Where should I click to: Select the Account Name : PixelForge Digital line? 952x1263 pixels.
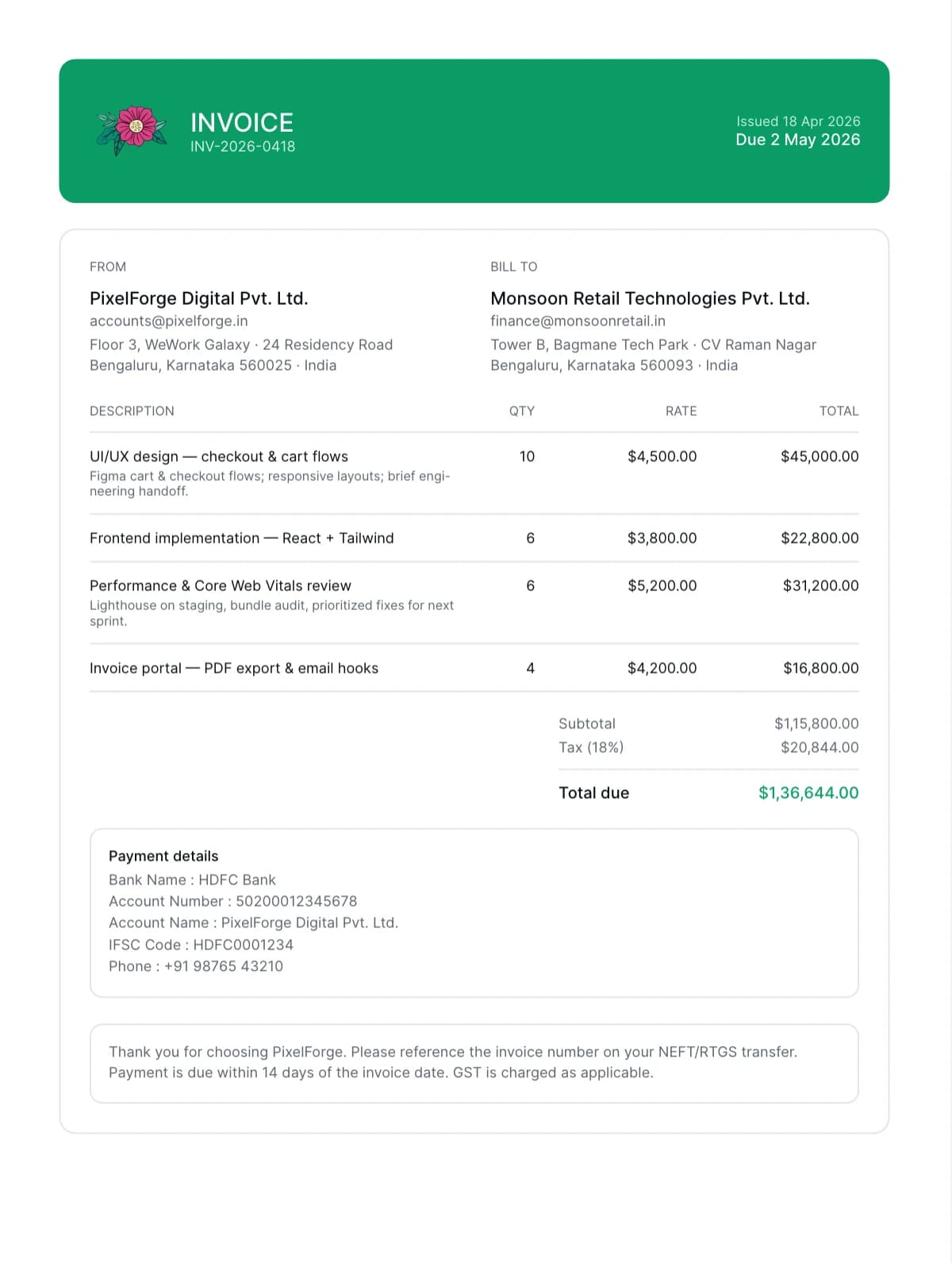(x=254, y=923)
